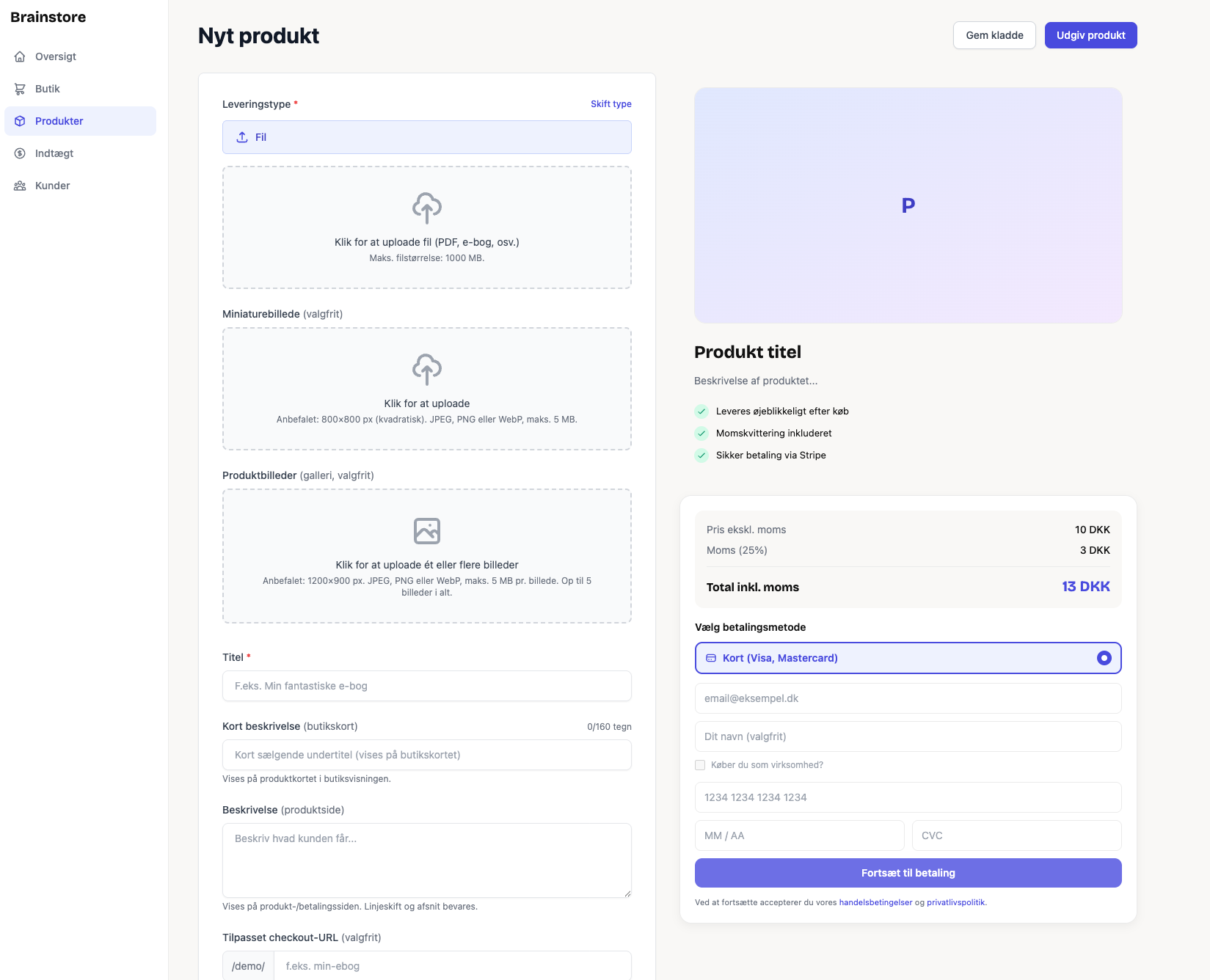This screenshot has height=980, width=1210.
Task: Click the Nyt produkt page heading
Action: 259,36
